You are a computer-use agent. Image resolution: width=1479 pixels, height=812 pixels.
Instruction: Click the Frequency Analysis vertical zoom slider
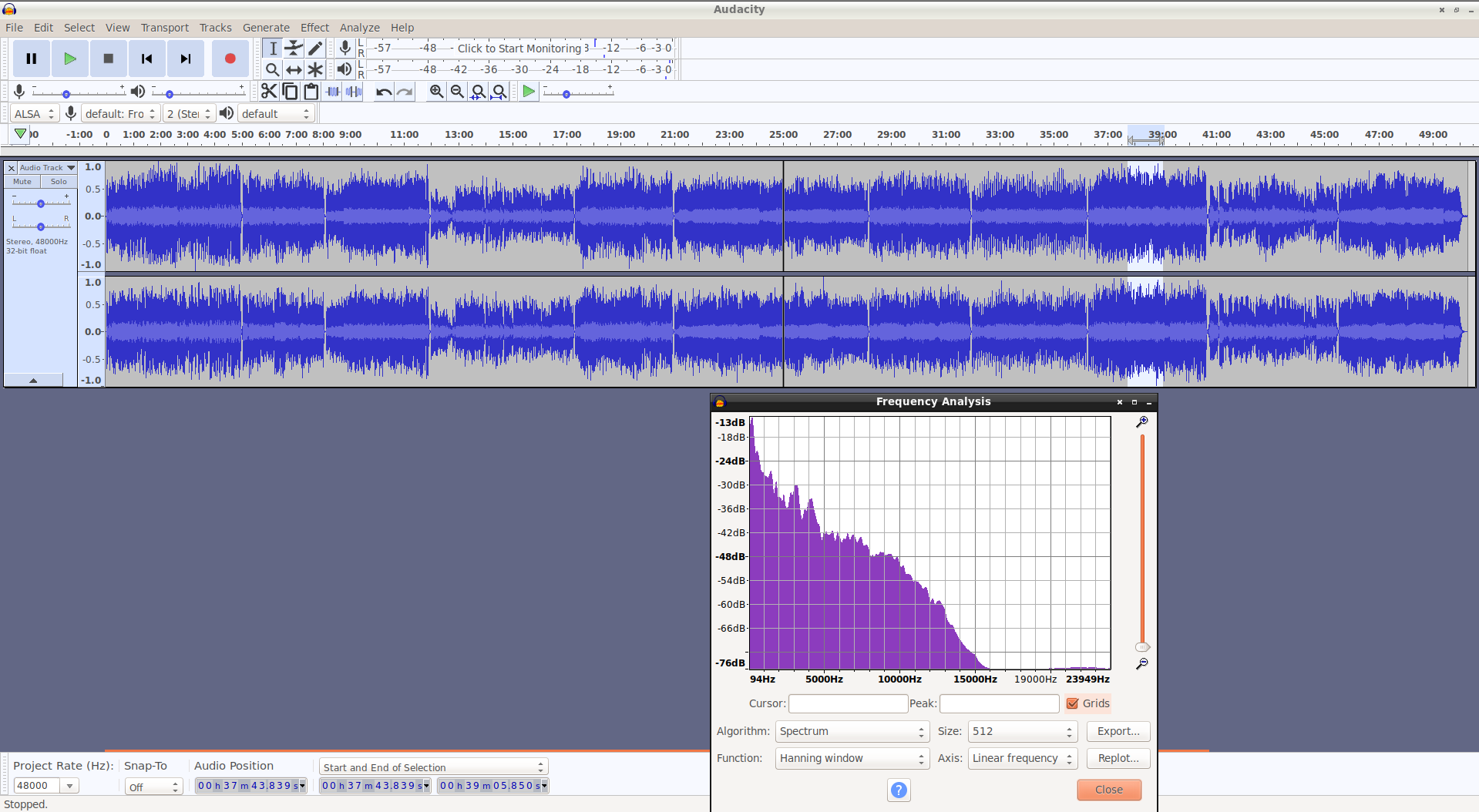pos(1142,543)
